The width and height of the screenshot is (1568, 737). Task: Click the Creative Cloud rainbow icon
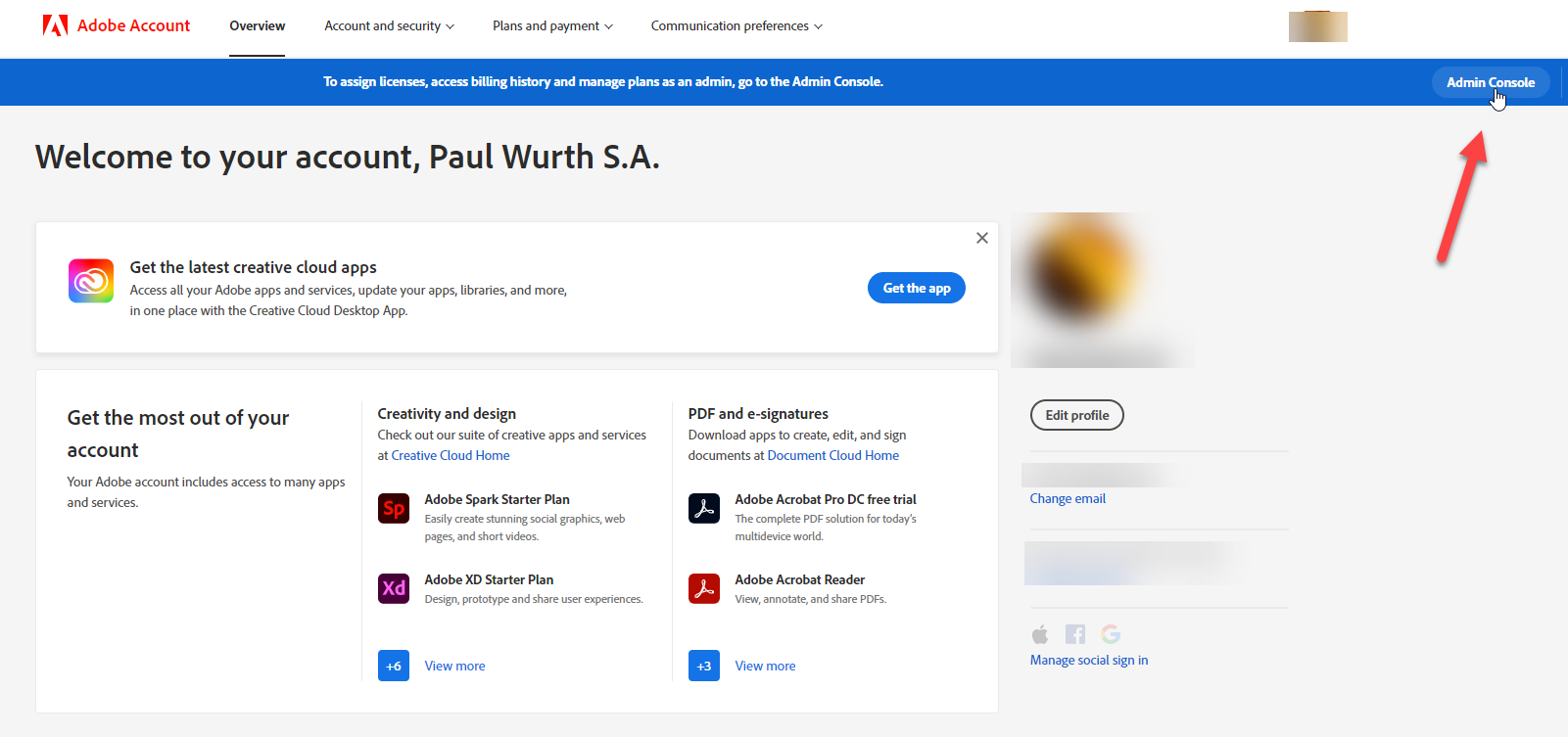pos(91,281)
